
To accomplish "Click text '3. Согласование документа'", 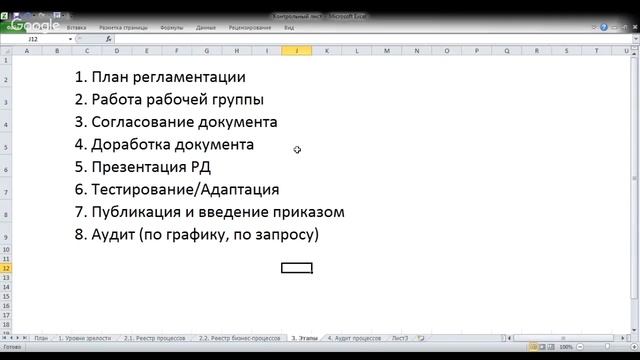I will [176, 122].
